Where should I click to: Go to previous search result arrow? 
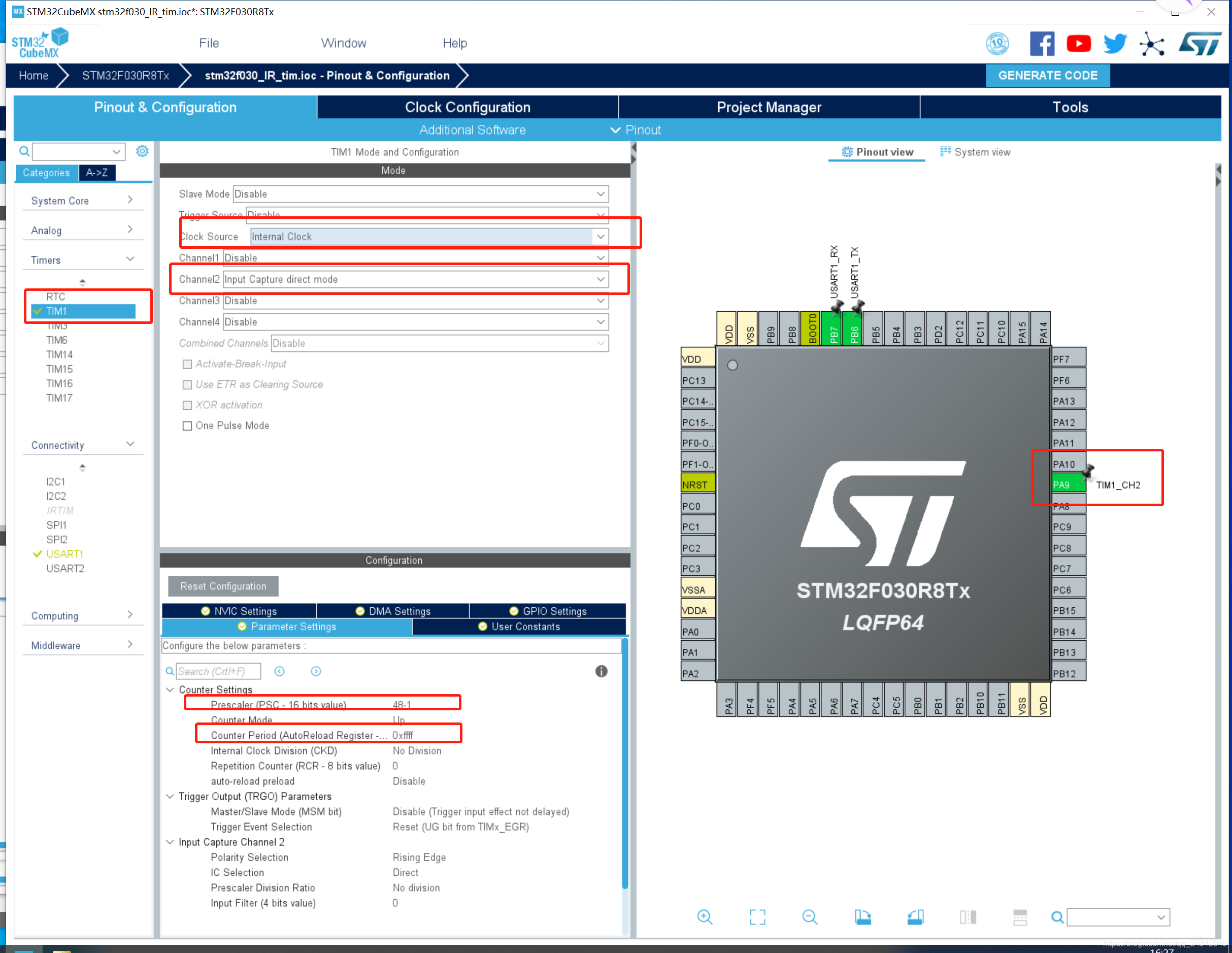click(x=279, y=671)
